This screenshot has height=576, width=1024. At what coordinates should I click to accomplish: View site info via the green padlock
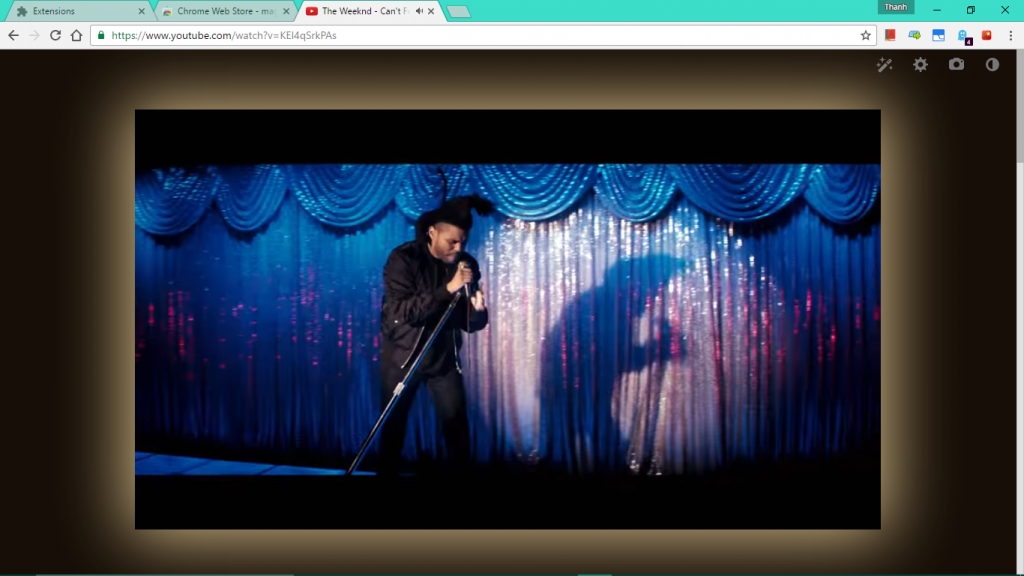coord(101,35)
